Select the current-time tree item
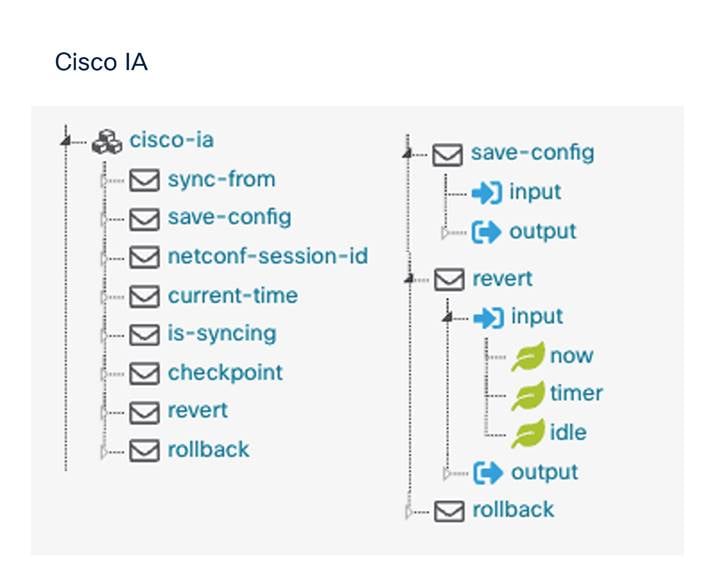Viewport: 720px width, 579px height. 233,296
